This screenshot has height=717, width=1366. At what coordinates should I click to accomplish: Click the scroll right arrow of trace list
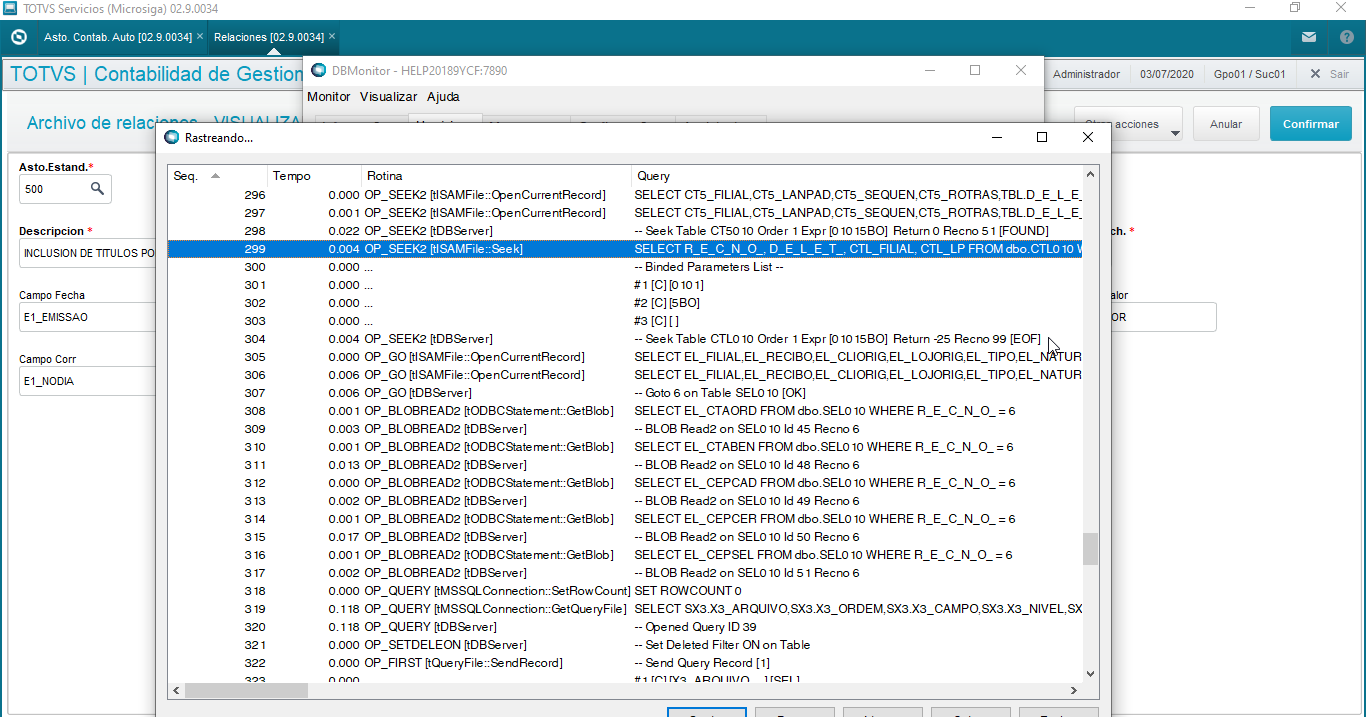coord(1074,690)
